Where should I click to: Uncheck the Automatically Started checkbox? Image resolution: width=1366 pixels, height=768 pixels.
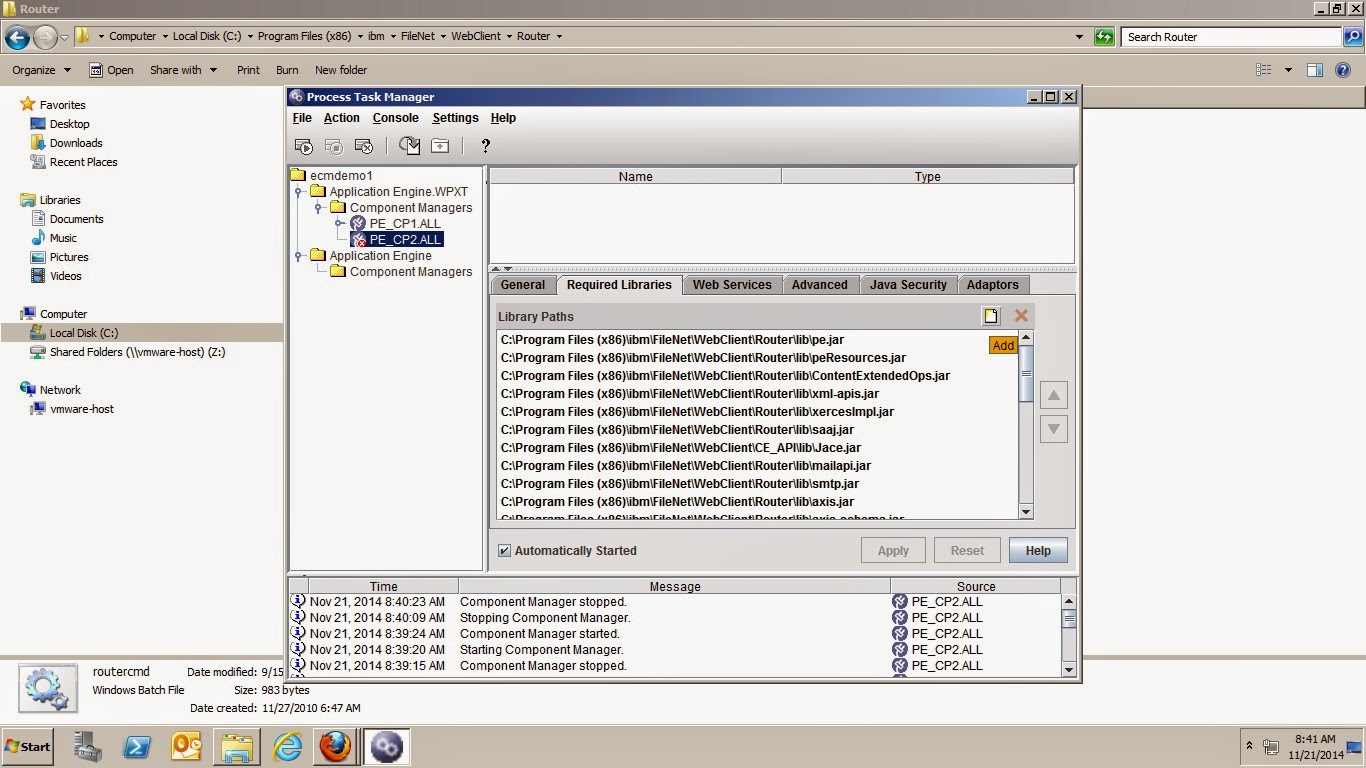coord(504,550)
